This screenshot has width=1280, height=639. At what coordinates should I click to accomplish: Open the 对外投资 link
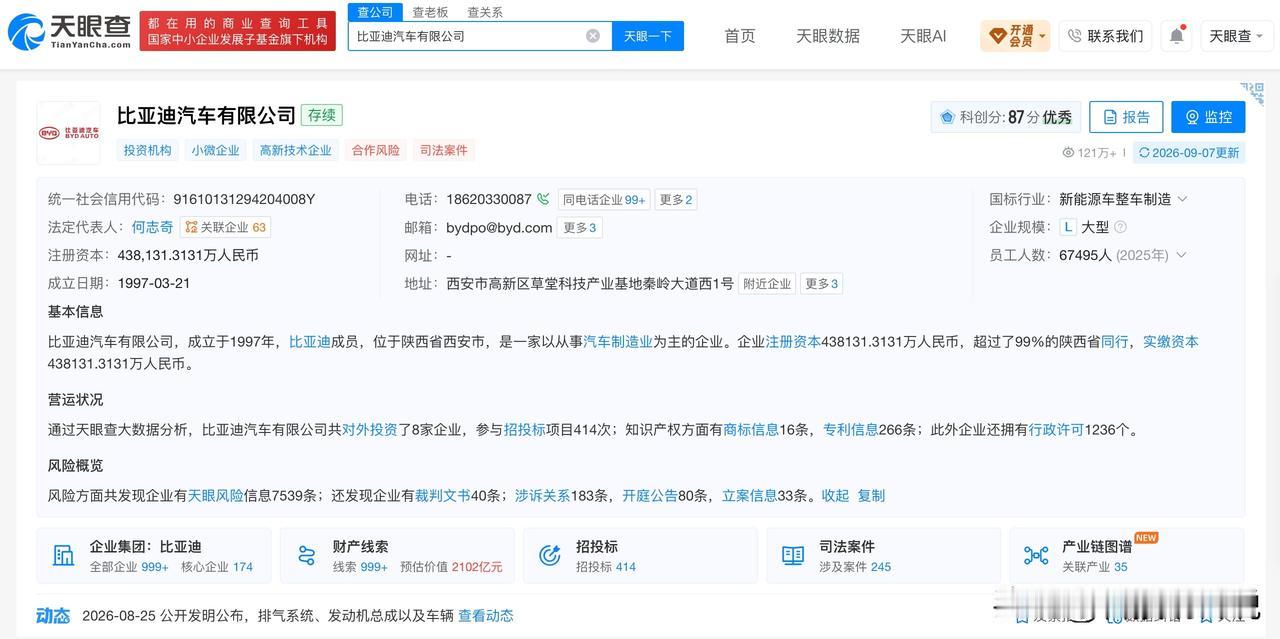point(370,429)
